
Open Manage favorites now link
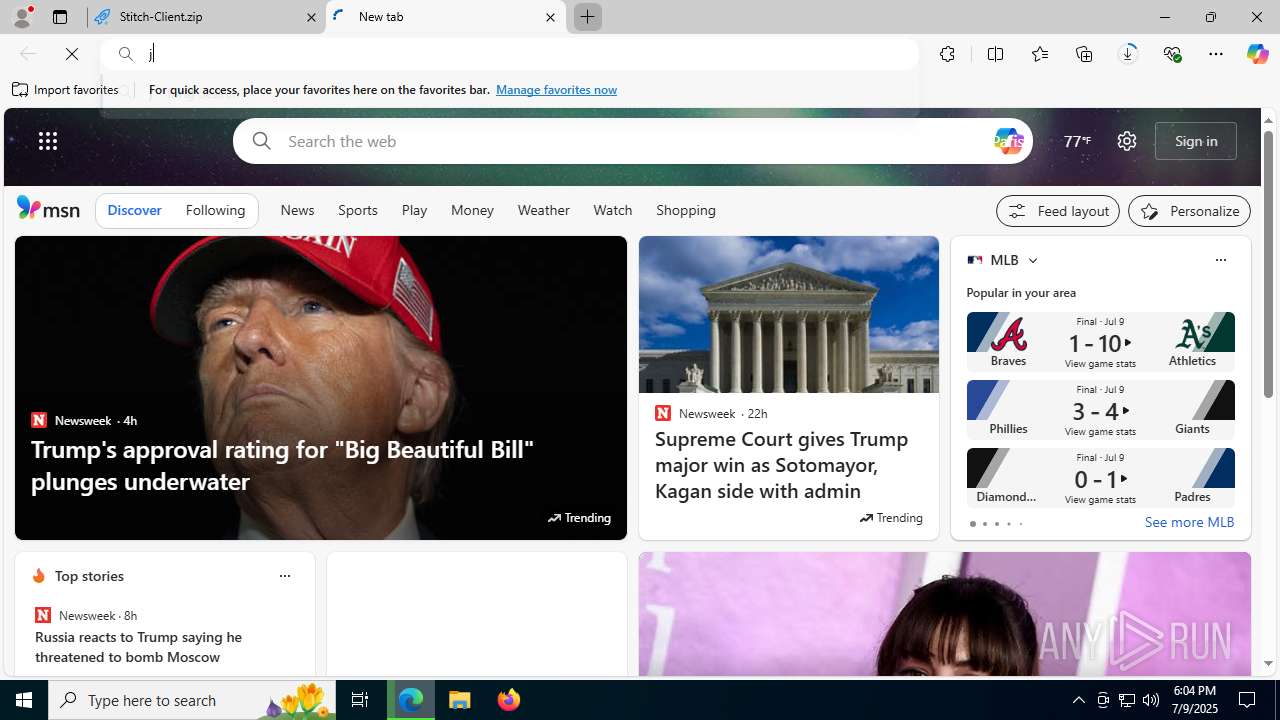pos(556,90)
